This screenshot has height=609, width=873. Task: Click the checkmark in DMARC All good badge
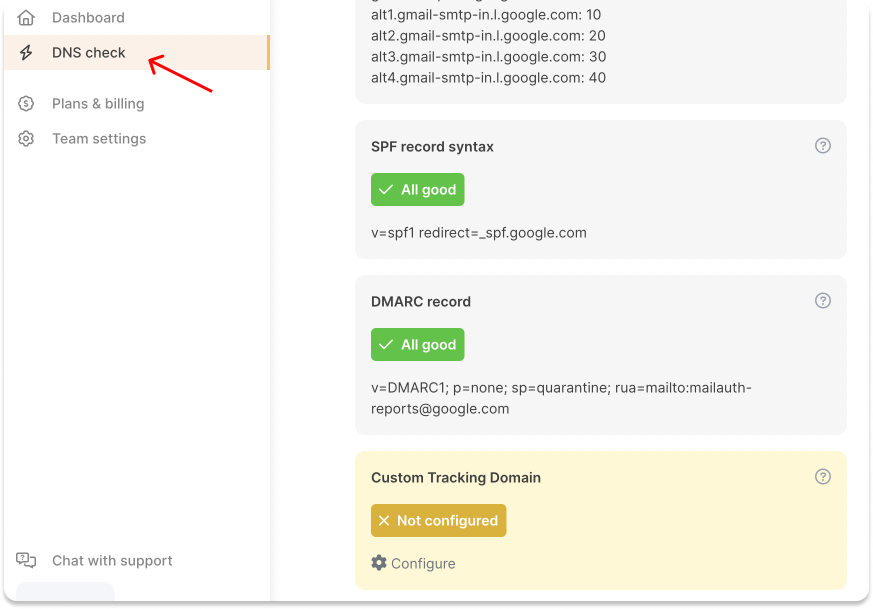[388, 344]
